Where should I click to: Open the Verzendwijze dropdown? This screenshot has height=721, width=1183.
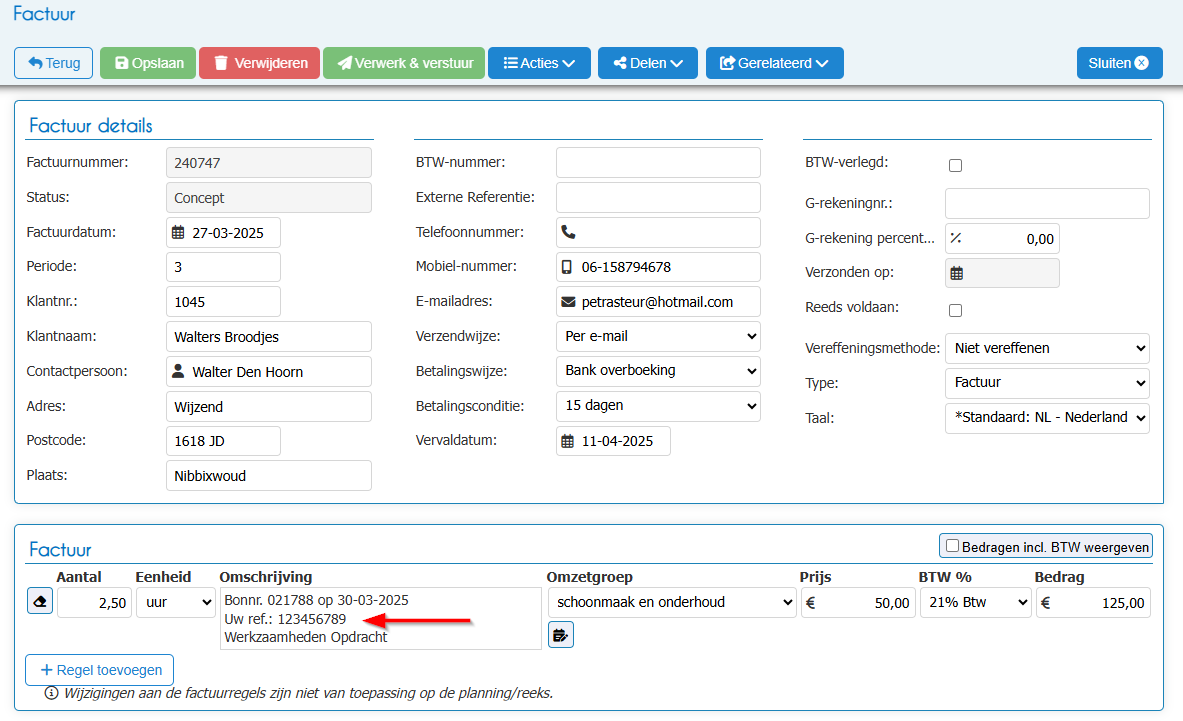[x=658, y=336]
